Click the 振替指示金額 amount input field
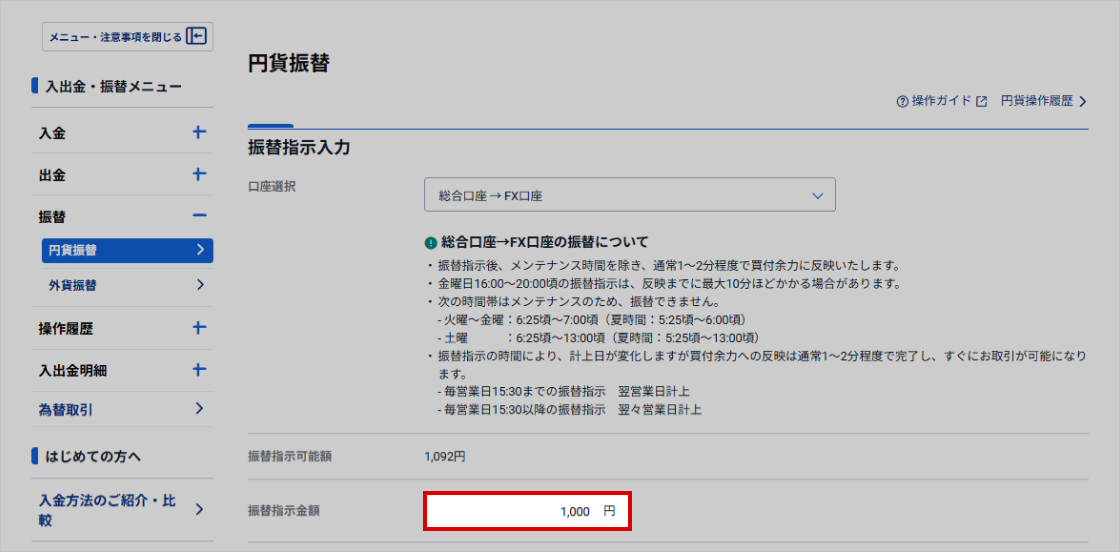 [527, 511]
